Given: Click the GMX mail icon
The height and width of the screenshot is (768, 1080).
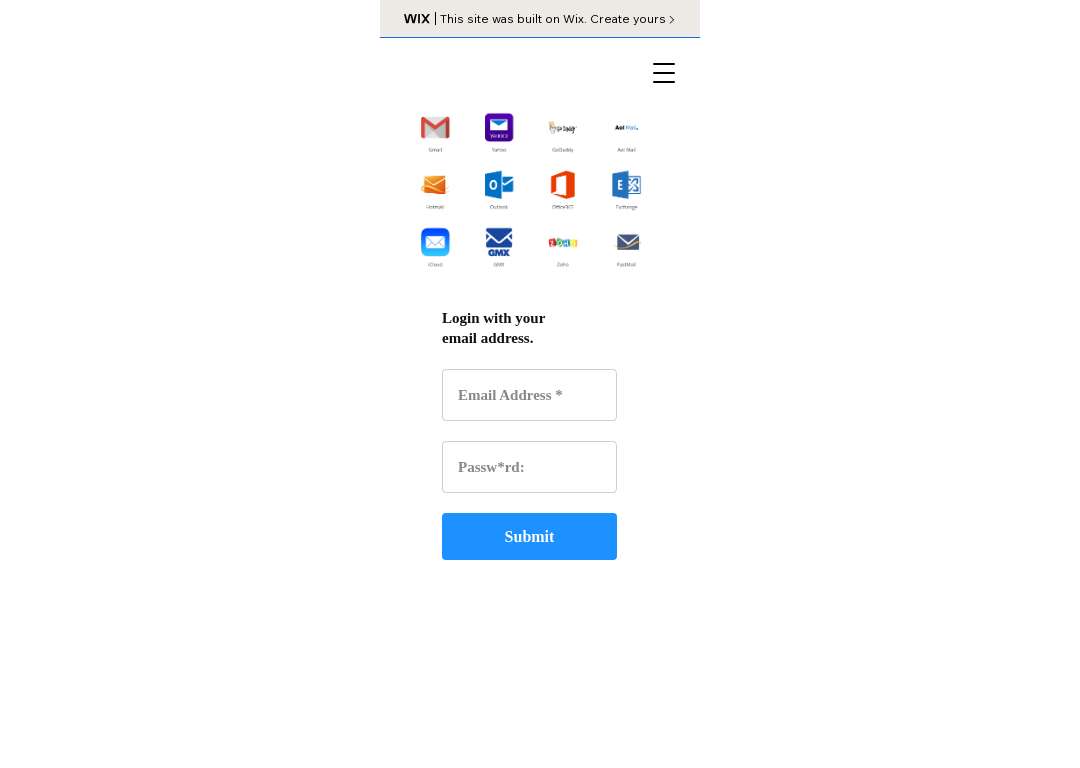Looking at the screenshot, I should click(x=499, y=242).
